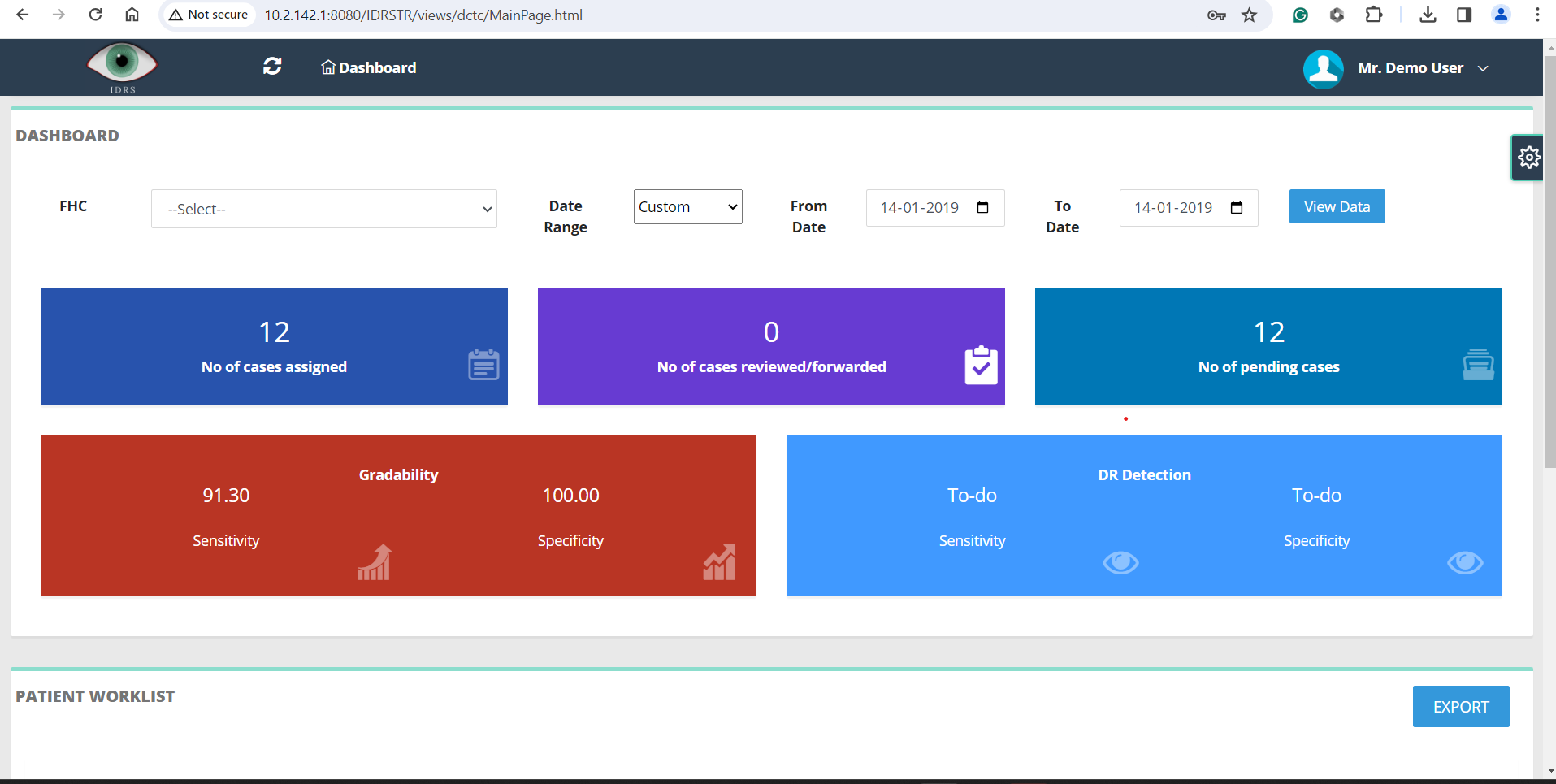This screenshot has width=1556, height=784.
Task: Click the DR Detection specificity eye icon
Action: [1465, 562]
